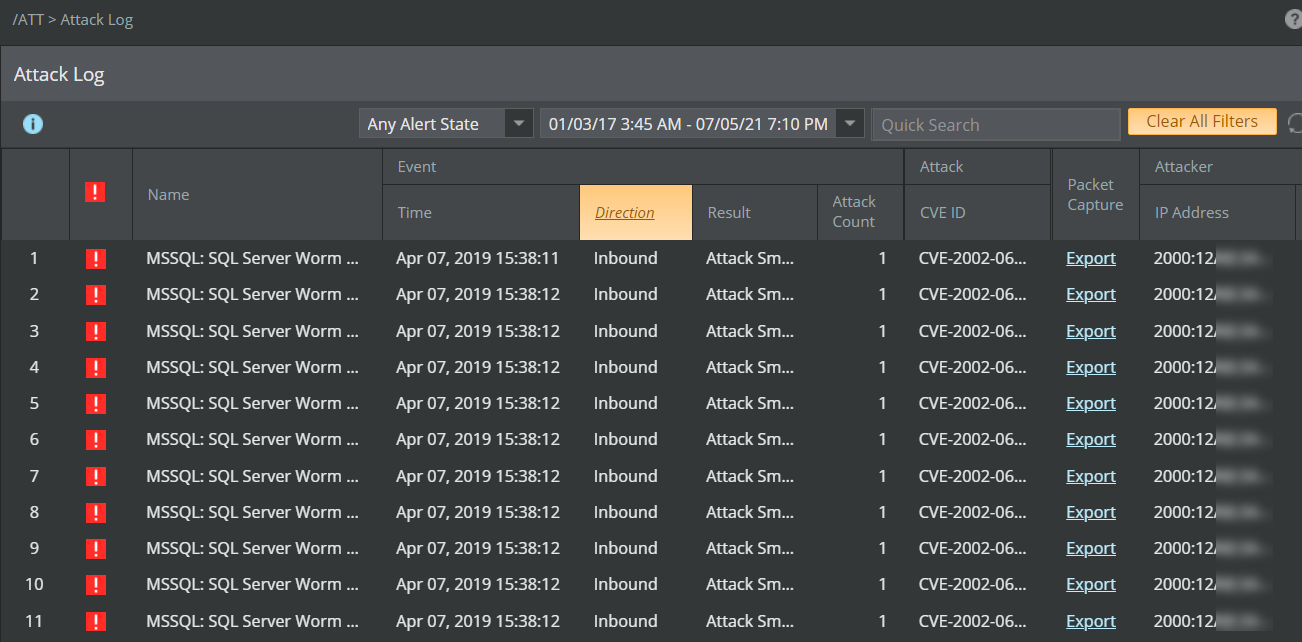Screen dimensions: 1302x642
Task: Click red severity icon in row 3
Action: point(95,332)
